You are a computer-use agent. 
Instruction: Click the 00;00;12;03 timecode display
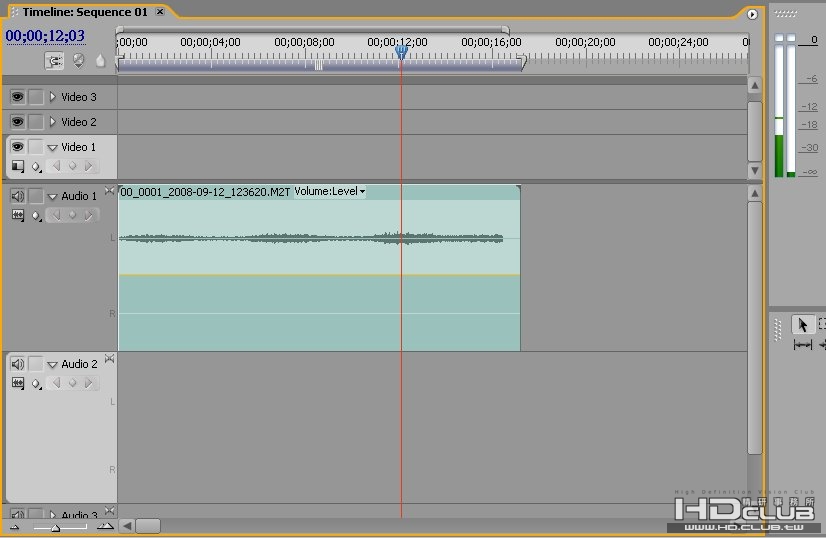[45, 36]
